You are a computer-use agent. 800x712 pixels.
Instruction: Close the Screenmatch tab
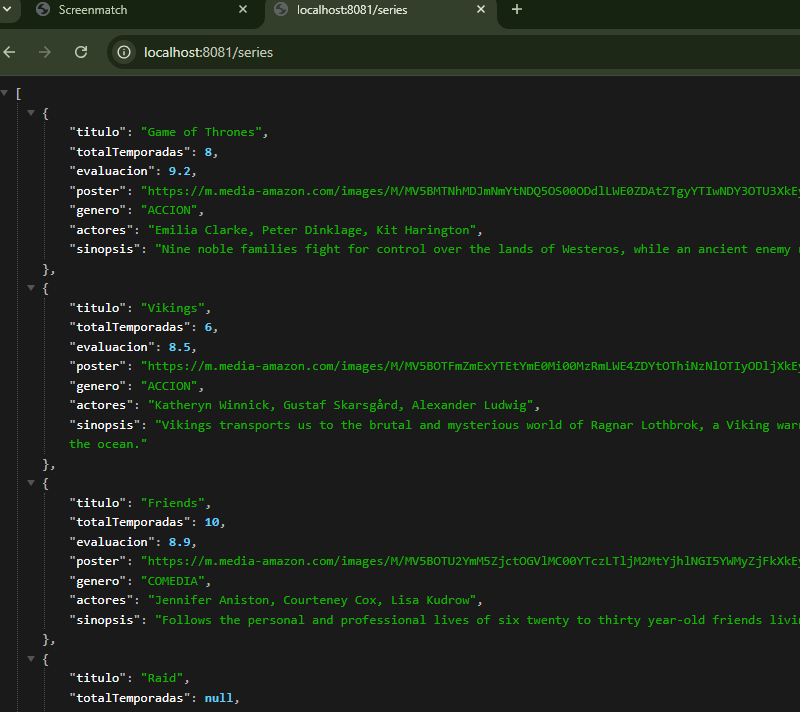click(x=243, y=9)
